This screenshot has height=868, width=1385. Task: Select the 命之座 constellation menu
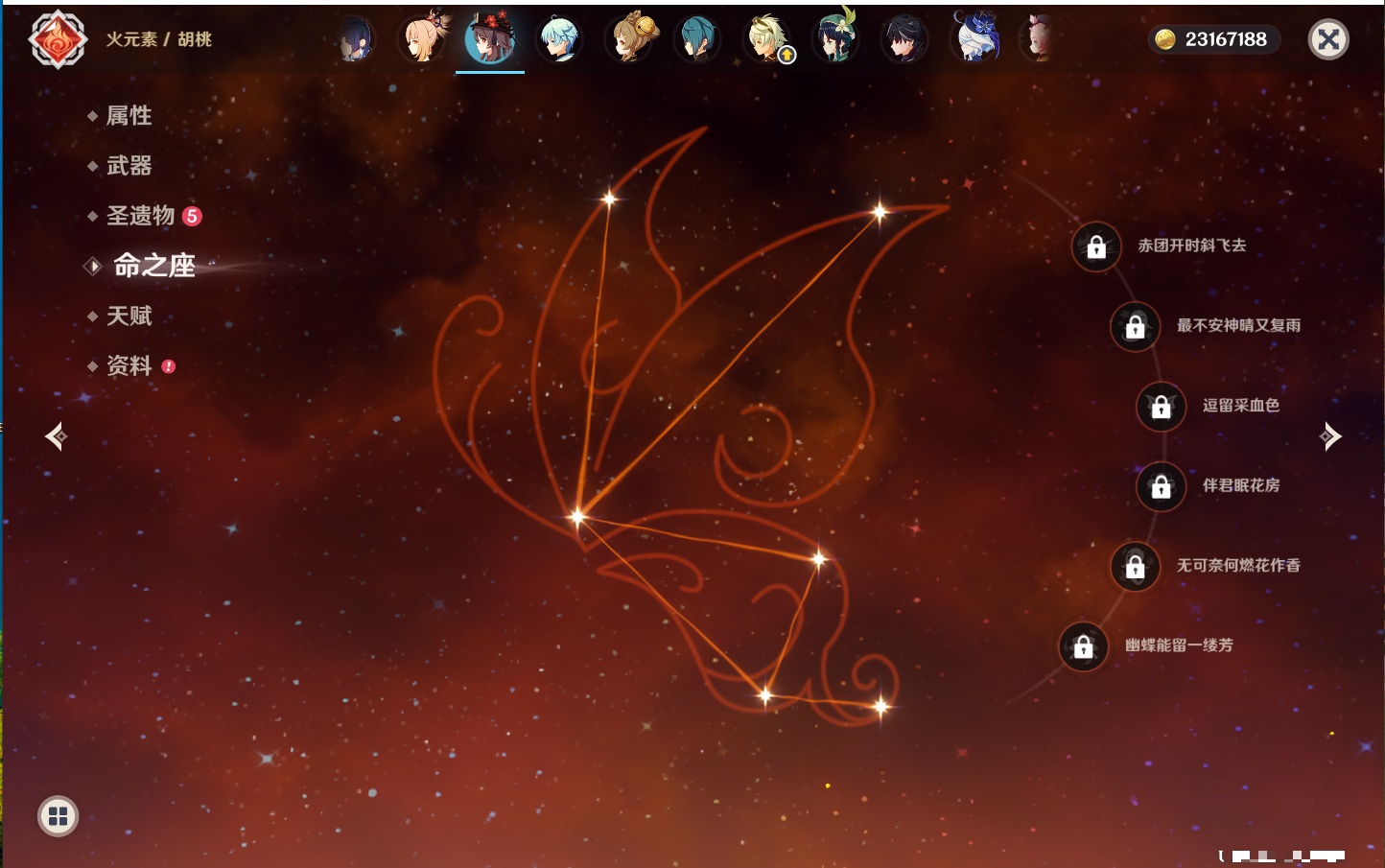point(153,266)
